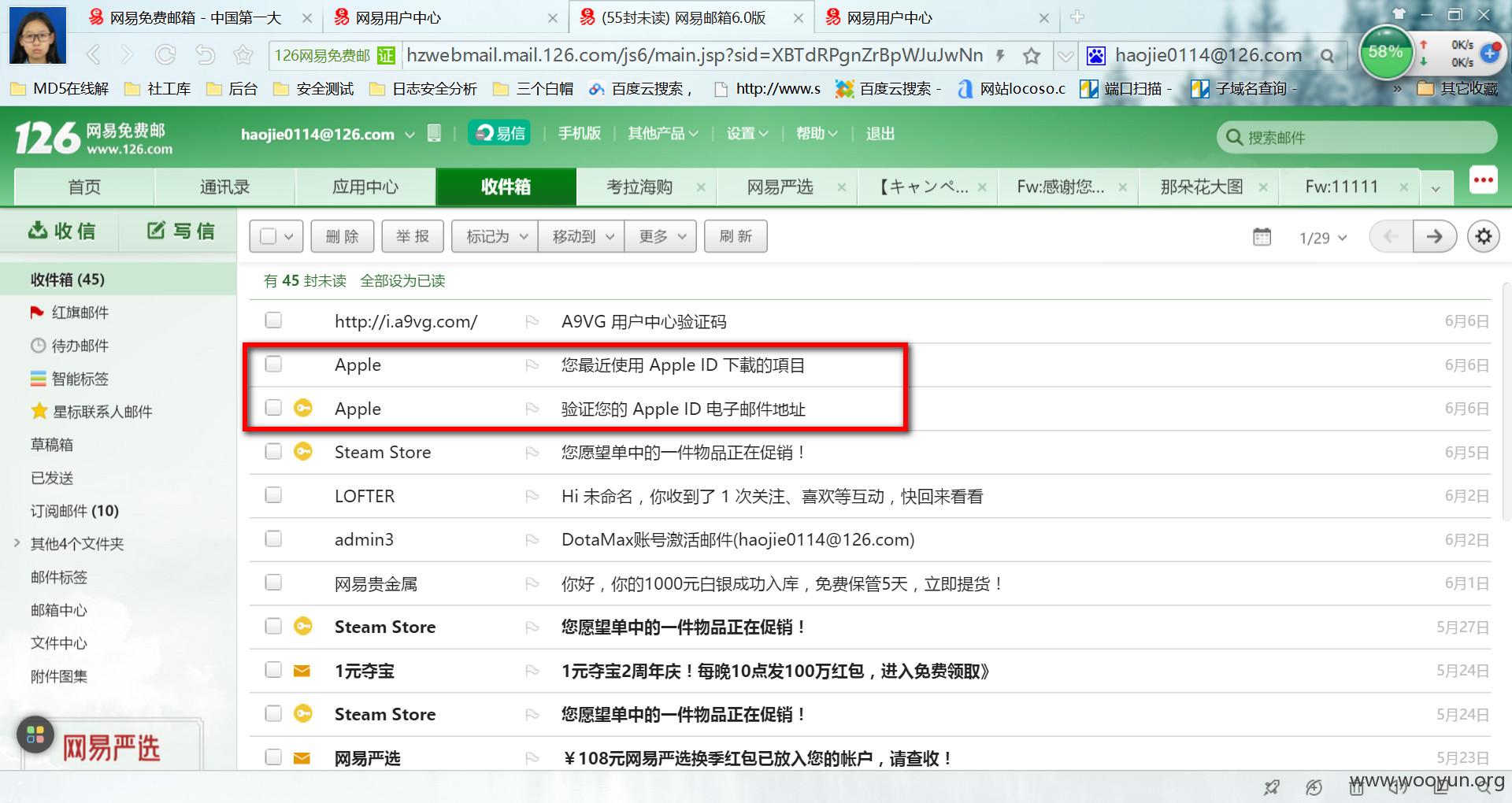The width and height of the screenshot is (1512, 803).
Task: Tick checkbox for Apple 验证 email
Action: coord(273,407)
